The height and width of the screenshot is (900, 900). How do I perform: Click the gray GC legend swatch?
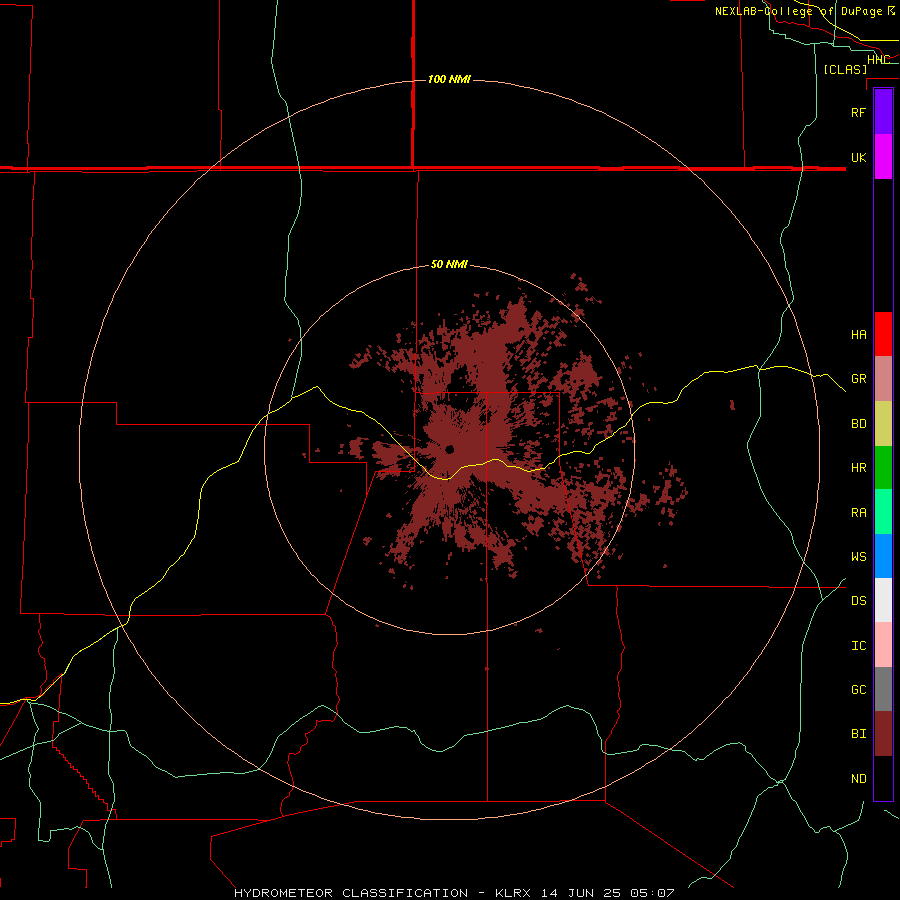coord(883,689)
